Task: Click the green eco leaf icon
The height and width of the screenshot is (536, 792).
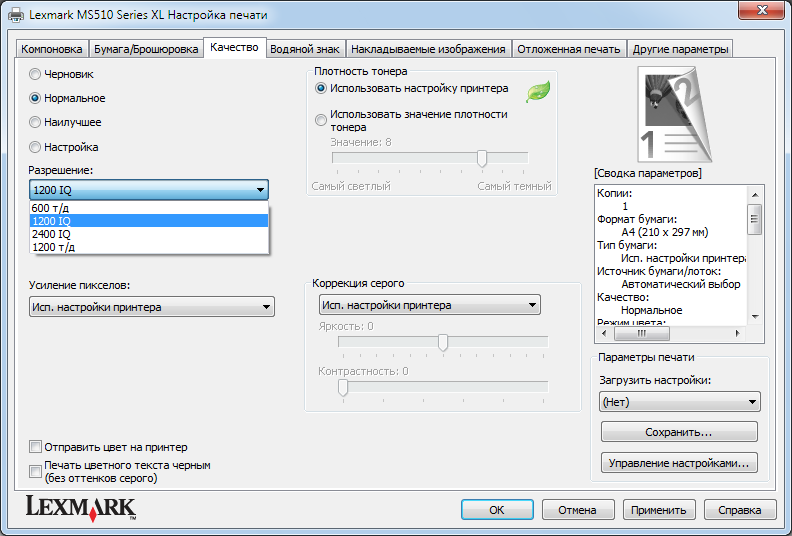Action: coord(538,91)
